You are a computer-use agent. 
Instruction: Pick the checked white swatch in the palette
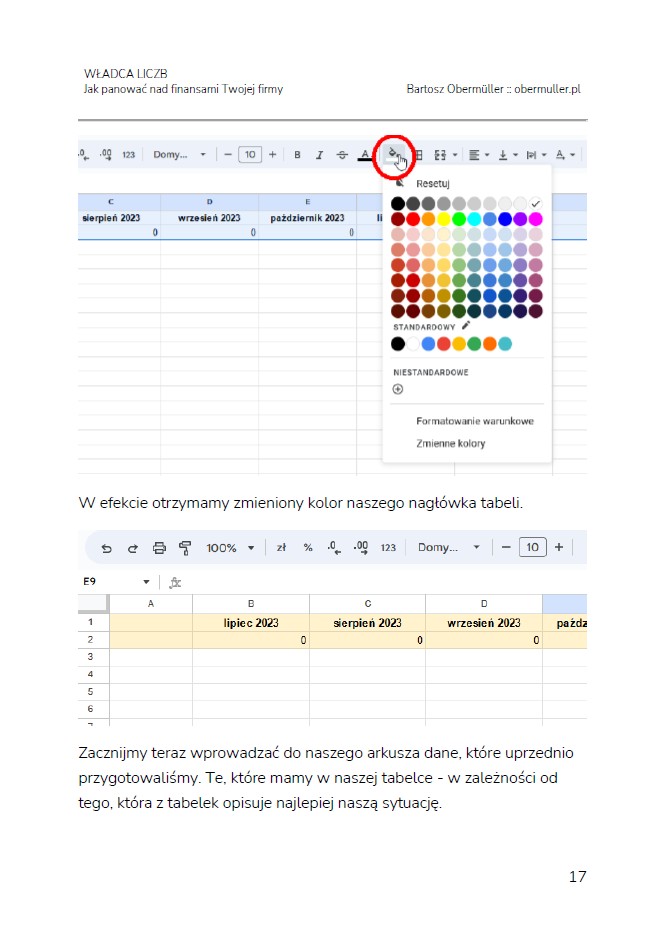point(535,203)
